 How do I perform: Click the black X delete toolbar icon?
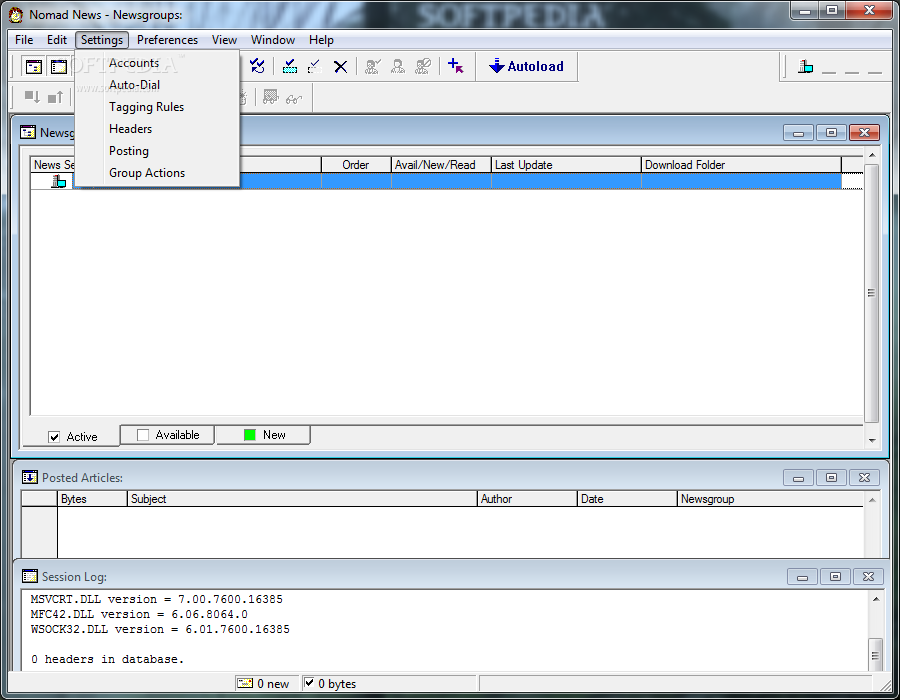340,67
